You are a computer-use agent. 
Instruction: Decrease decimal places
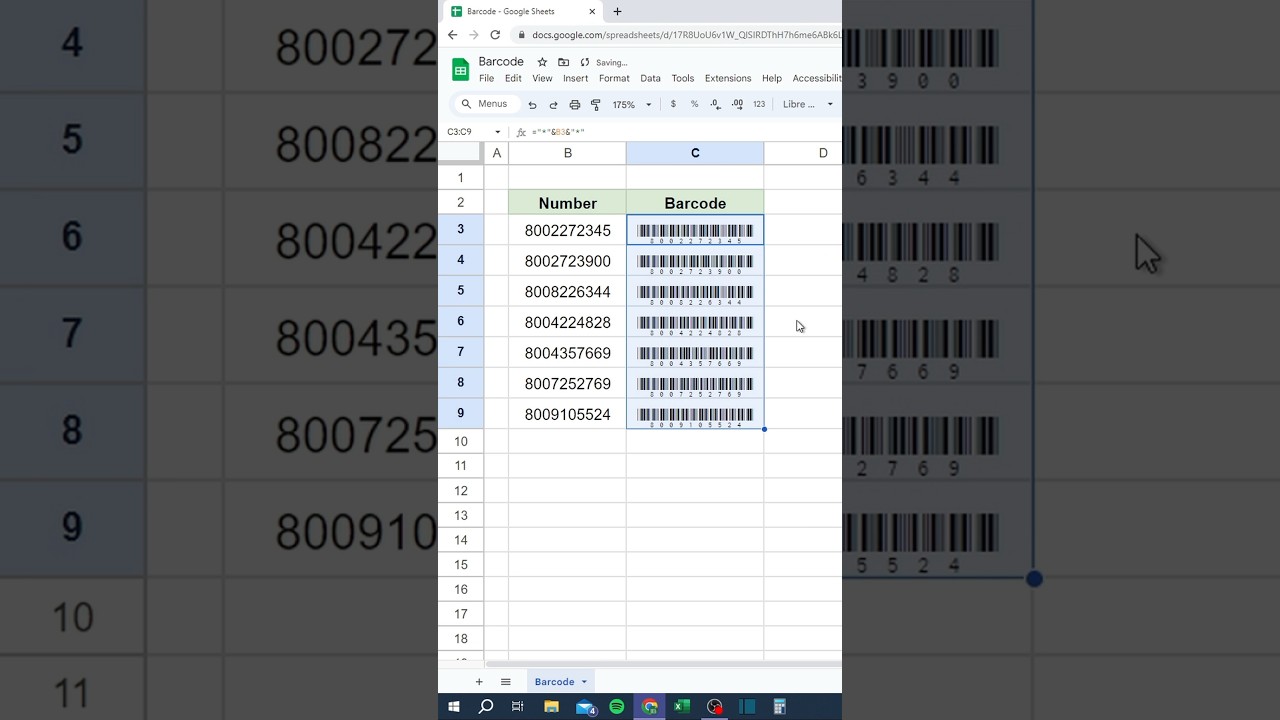(x=715, y=104)
